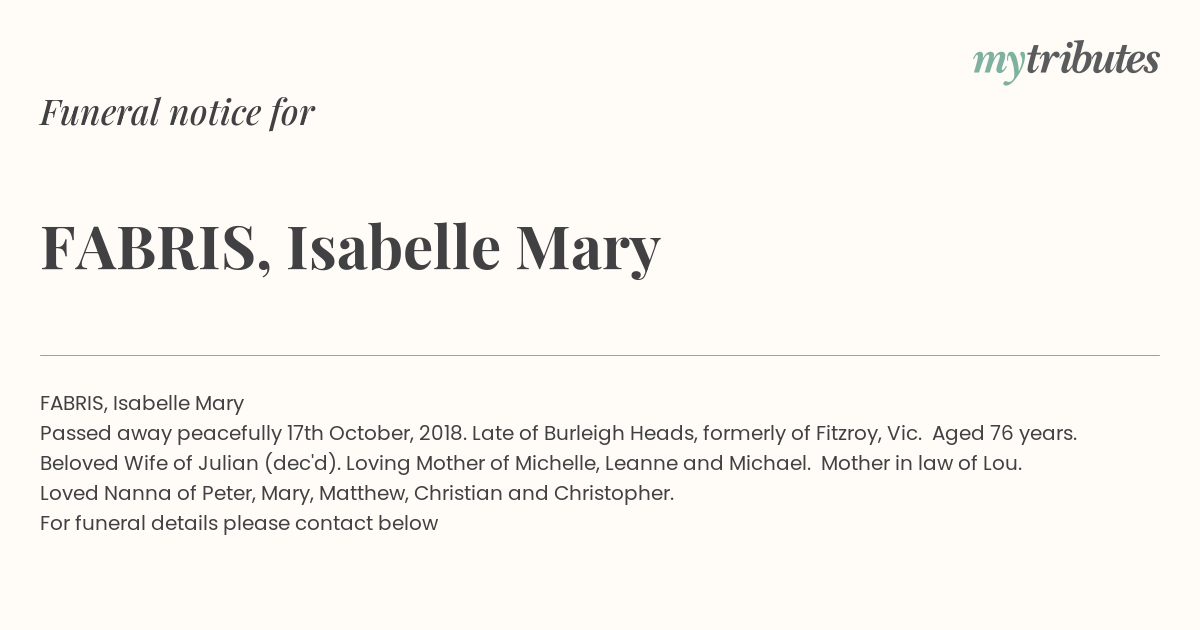The height and width of the screenshot is (630, 1200).
Task: Click the "Mother in law of Lou." text
Action: (921, 463)
